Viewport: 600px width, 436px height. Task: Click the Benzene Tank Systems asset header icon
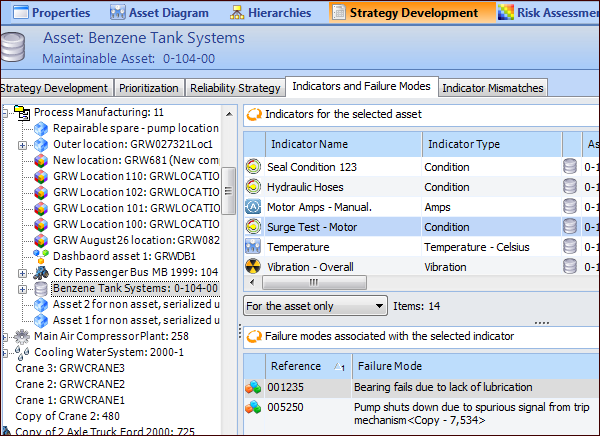(15, 48)
